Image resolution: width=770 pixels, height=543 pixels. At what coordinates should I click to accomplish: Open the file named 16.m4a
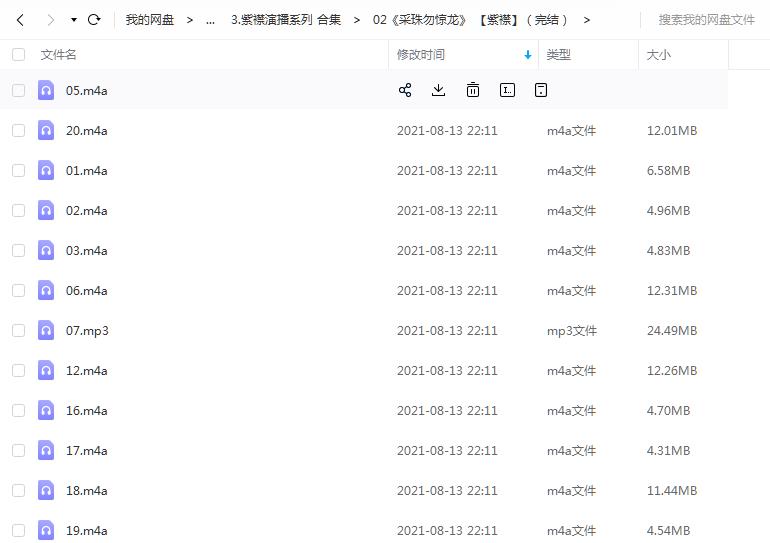(86, 410)
